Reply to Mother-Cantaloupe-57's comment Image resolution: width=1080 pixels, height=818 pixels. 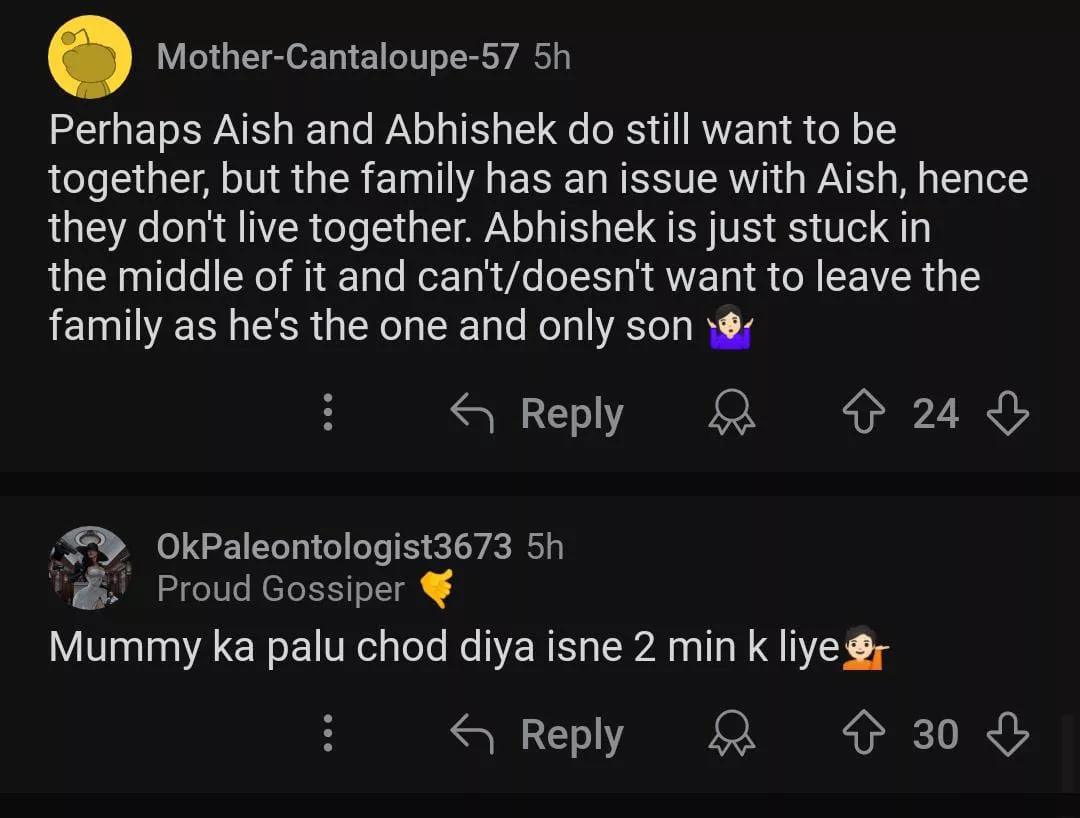537,414
